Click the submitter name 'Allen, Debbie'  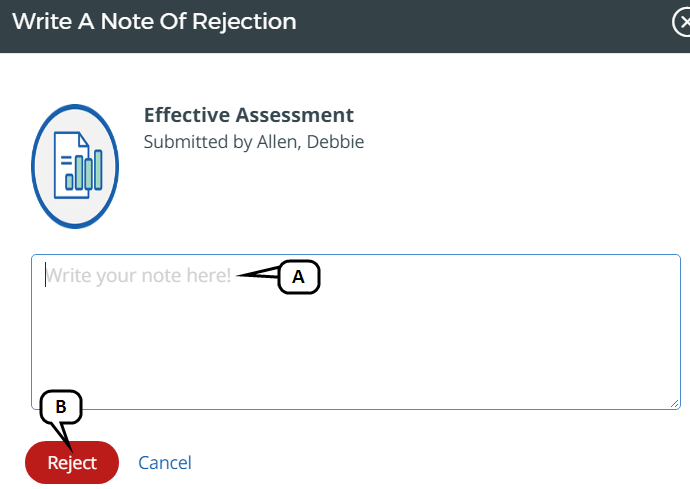(x=310, y=142)
